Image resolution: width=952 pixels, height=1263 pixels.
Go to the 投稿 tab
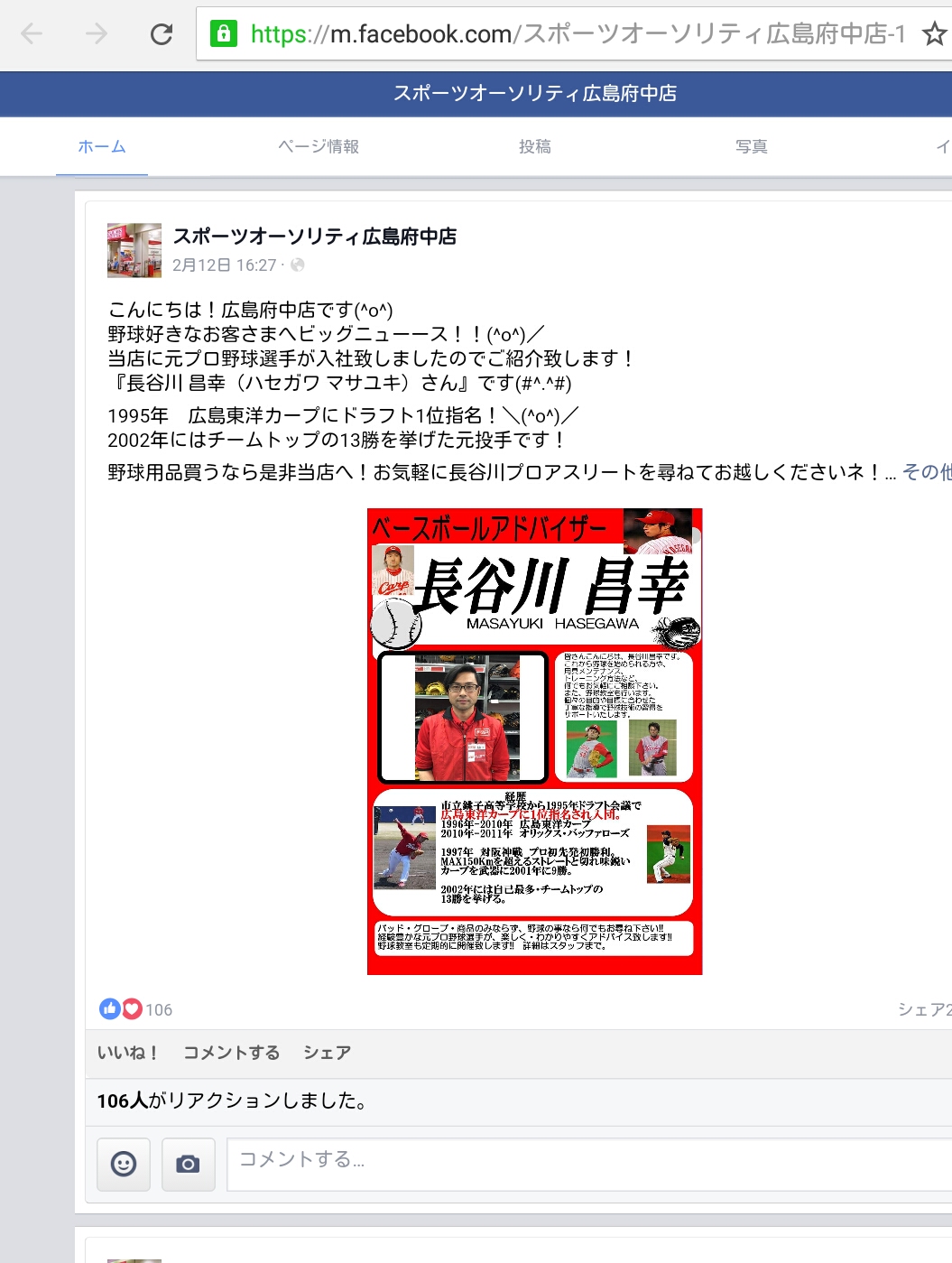pos(535,146)
